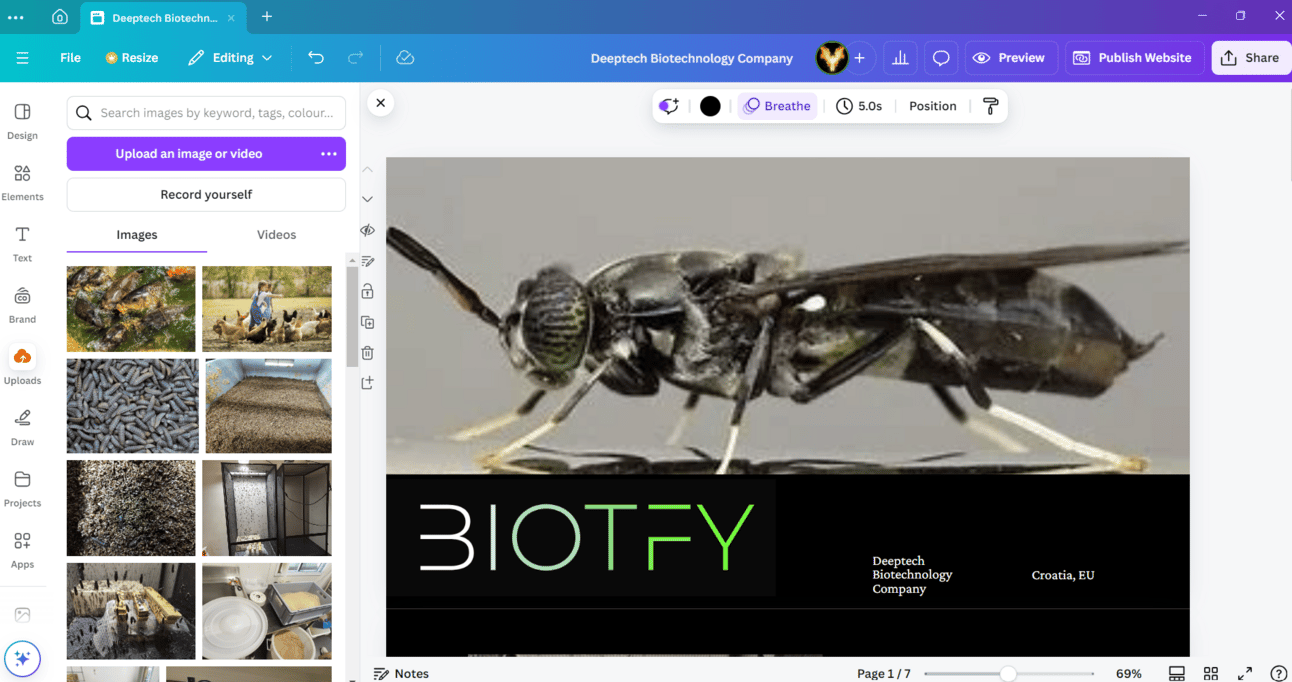Switch to the Videos tab
The height and width of the screenshot is (682, 1292).
click(276, 235)
